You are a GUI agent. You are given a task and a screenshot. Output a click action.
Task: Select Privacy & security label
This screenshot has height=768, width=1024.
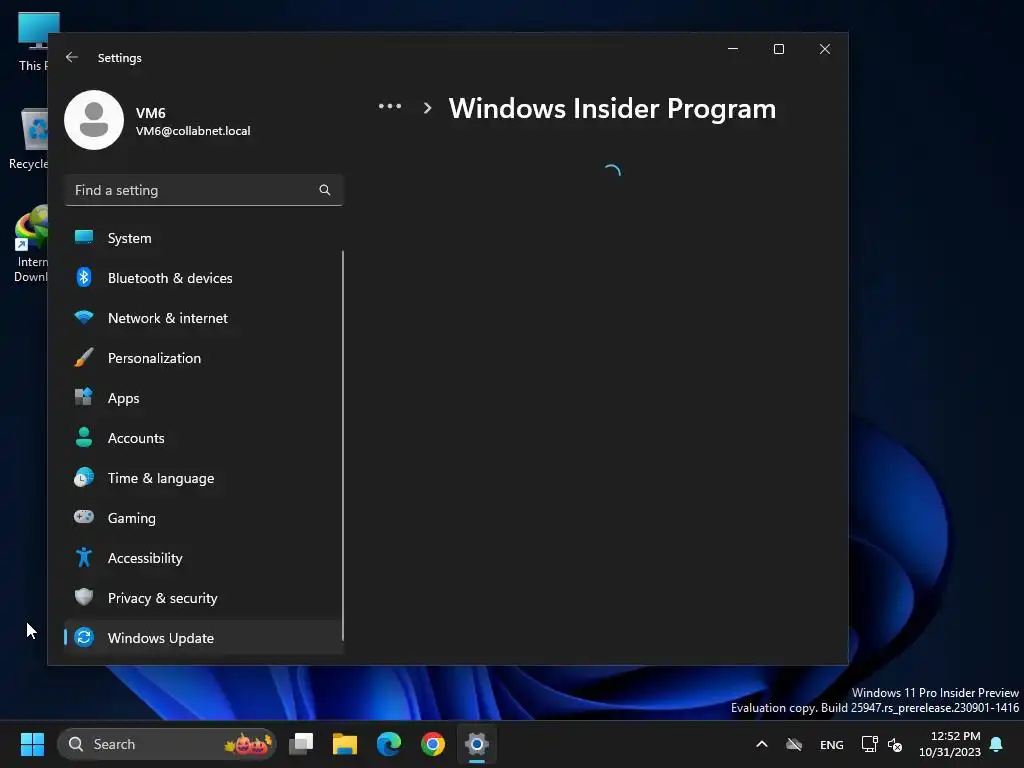pyautogui.click(x=163, y=598)
